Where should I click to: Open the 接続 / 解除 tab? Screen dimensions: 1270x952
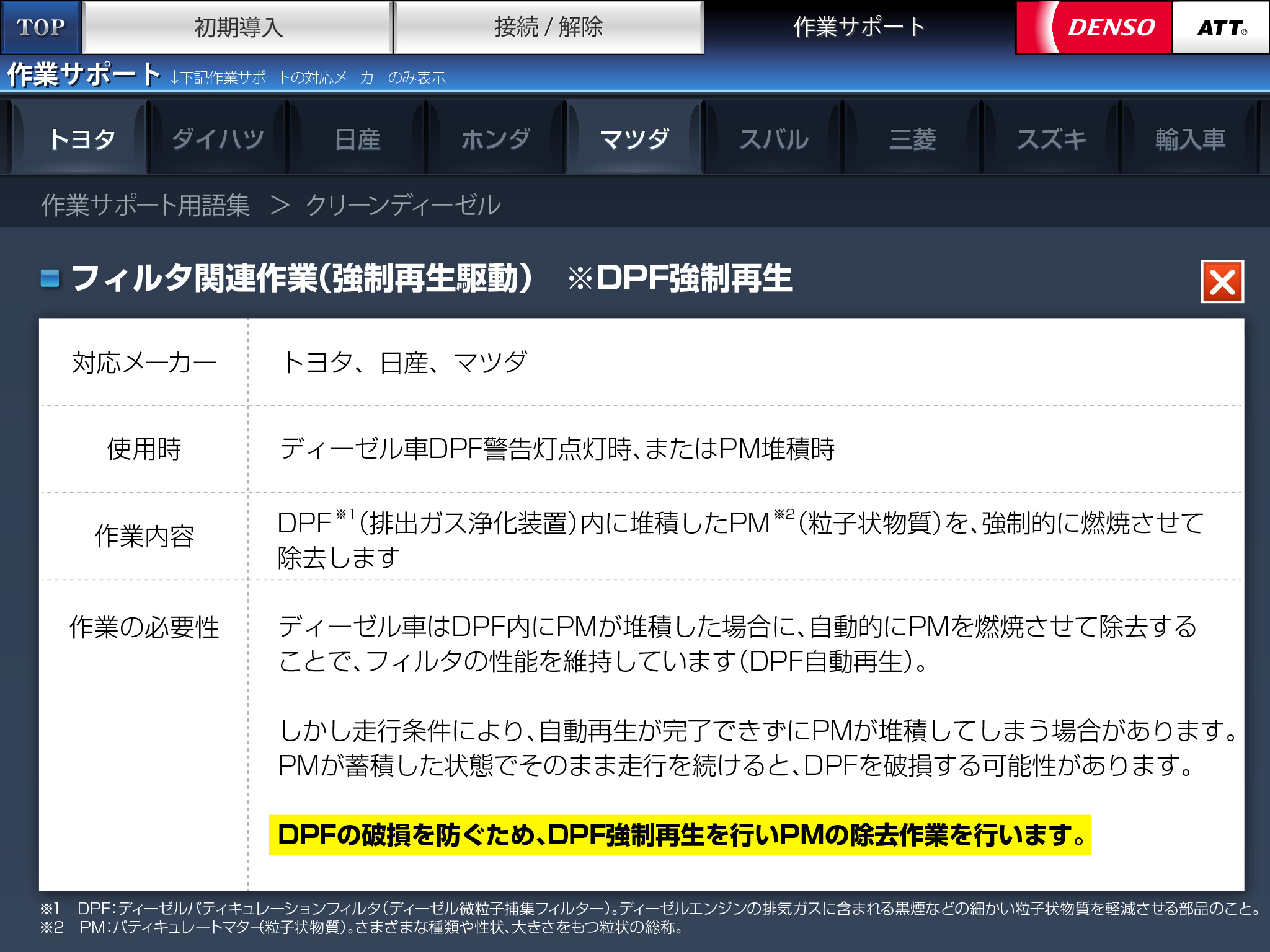[x=548, y=27]
